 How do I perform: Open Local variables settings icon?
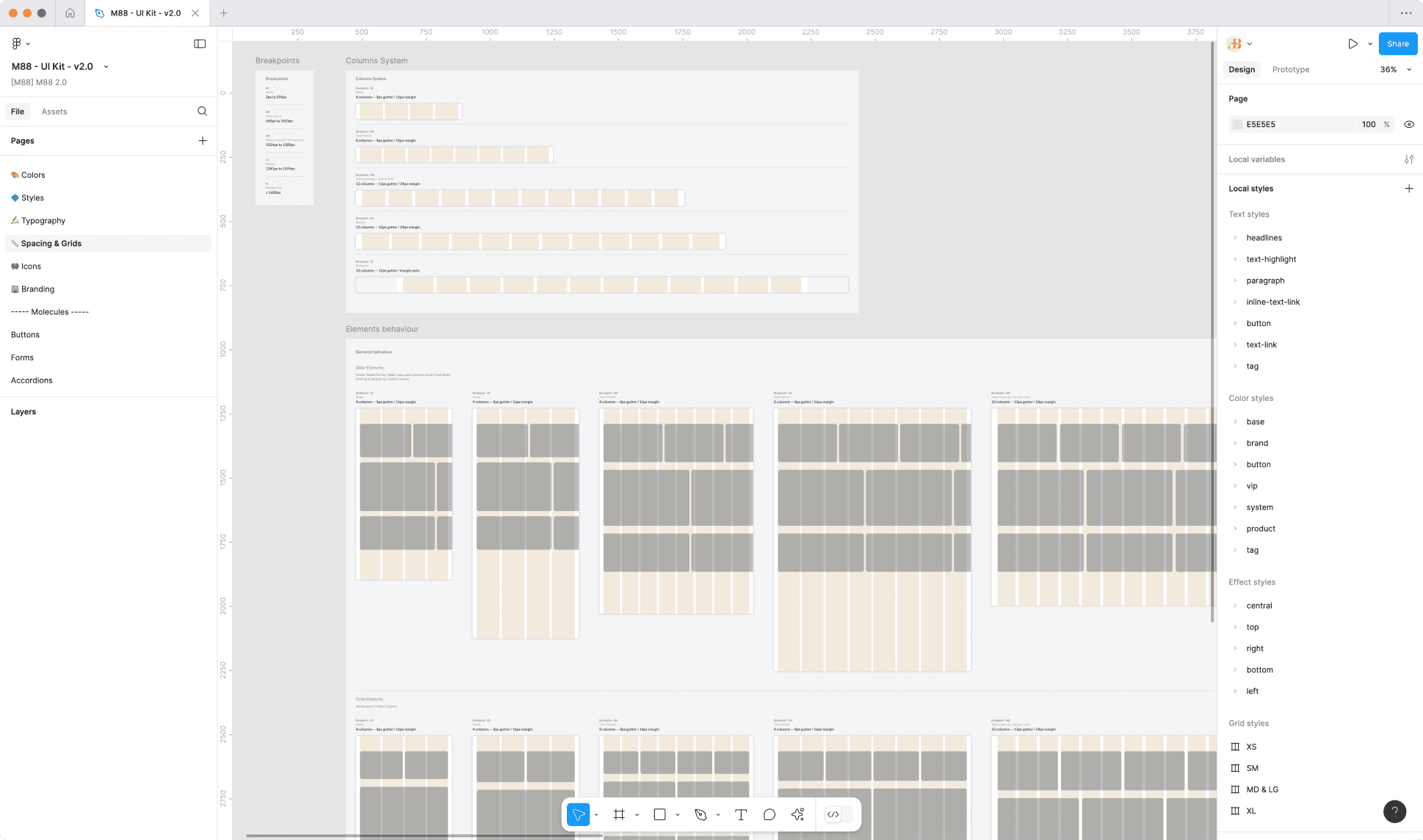[x=1409, y=159]
